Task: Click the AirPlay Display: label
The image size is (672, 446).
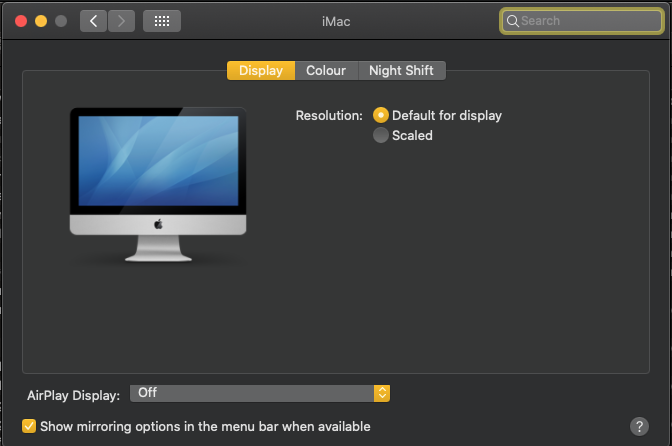Action: coord(73,395)
